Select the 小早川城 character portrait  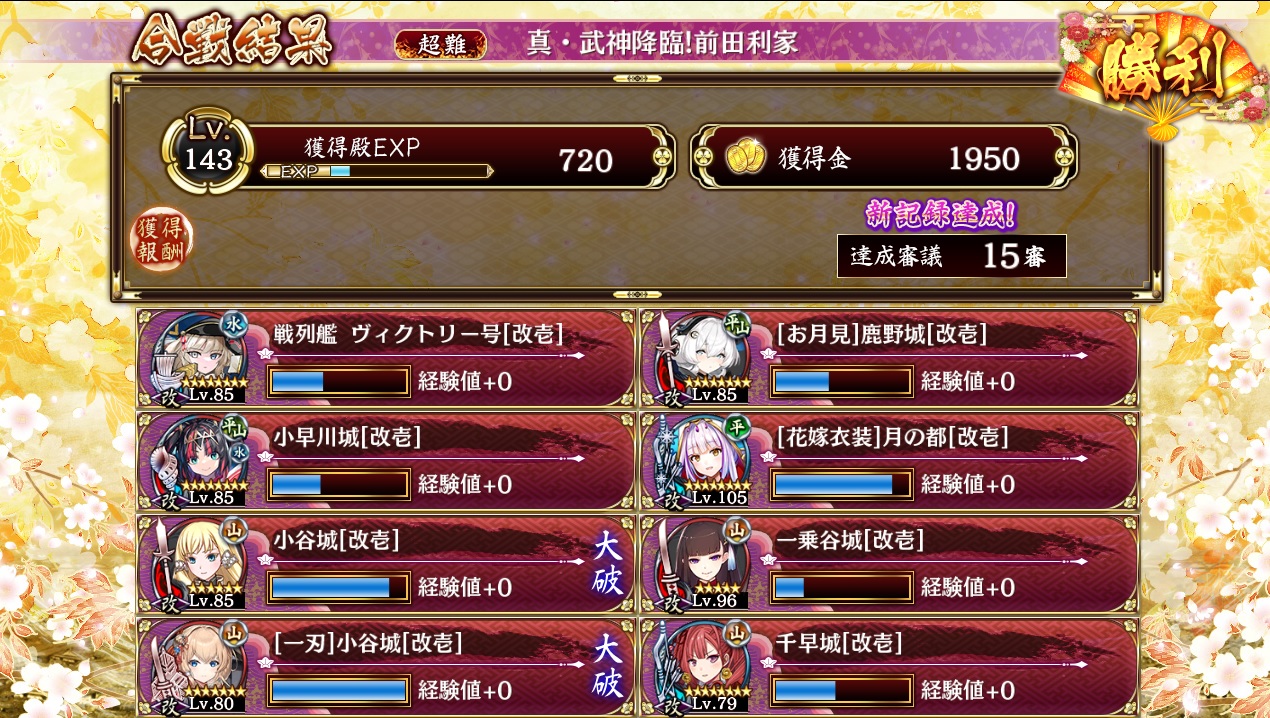[x=198, y=461]
